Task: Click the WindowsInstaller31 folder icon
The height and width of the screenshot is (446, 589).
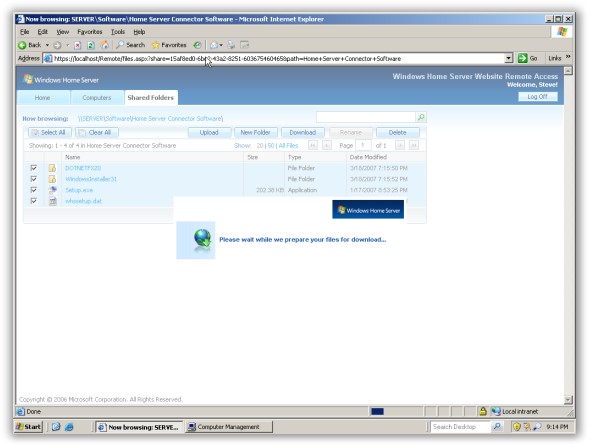Action: (52, 179)
